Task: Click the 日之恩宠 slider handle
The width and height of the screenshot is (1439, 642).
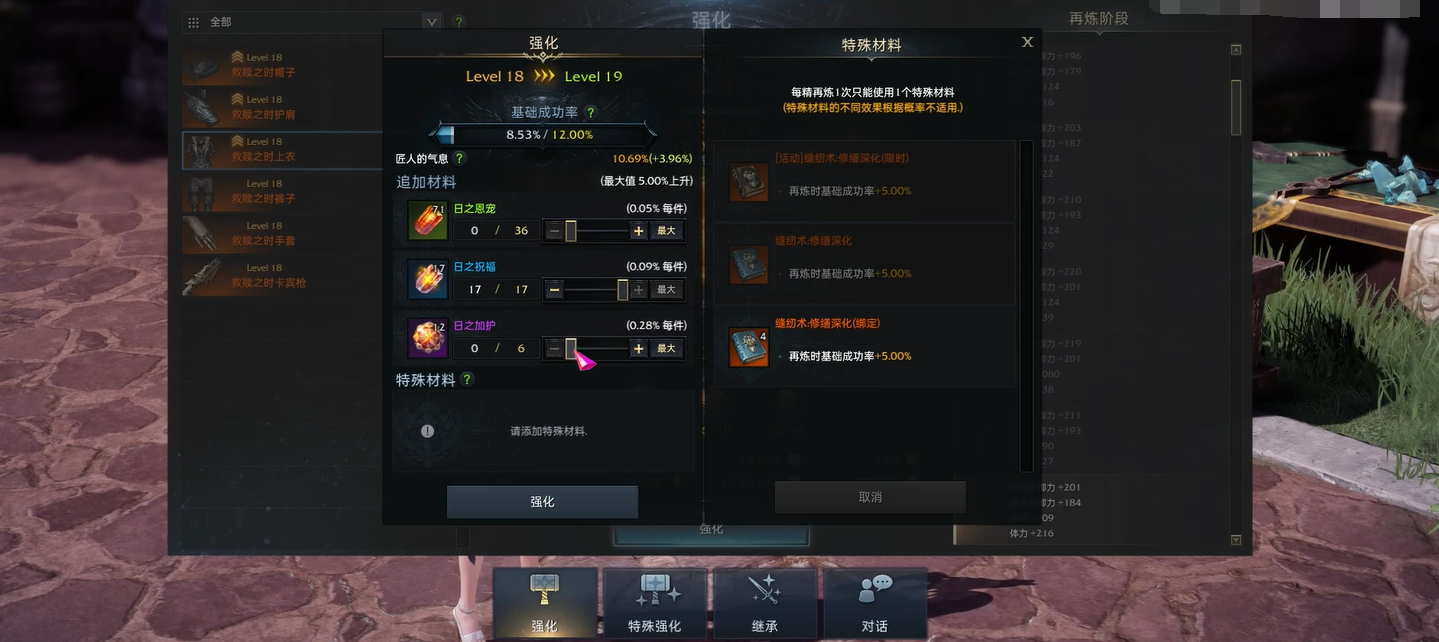Action: [x=570, y=231]
